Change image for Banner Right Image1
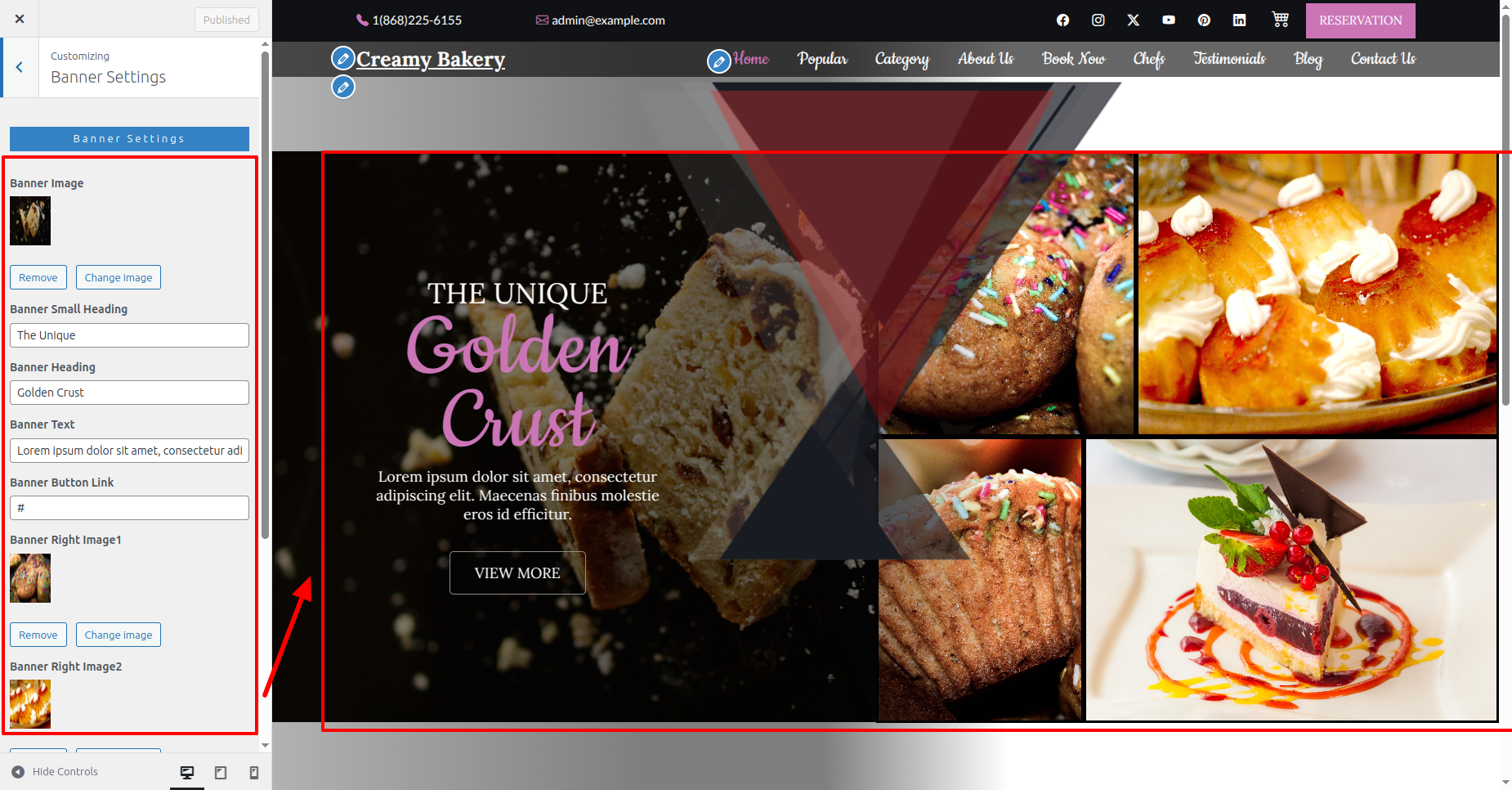This screenshot has height=790, width=1512. [x=119, y=635]
